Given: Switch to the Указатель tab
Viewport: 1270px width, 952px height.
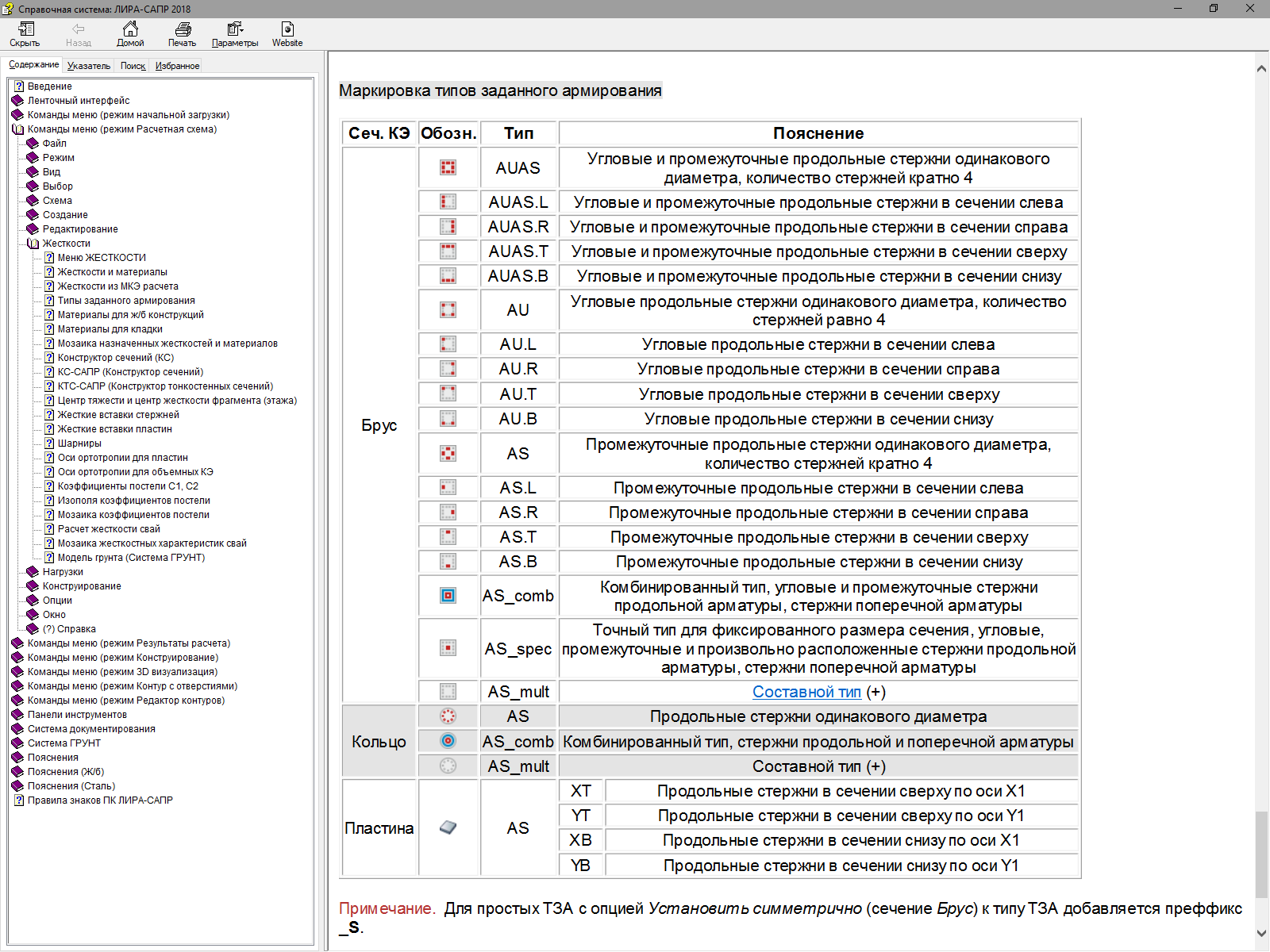Looking at the screenshot, I should (88, 66).
